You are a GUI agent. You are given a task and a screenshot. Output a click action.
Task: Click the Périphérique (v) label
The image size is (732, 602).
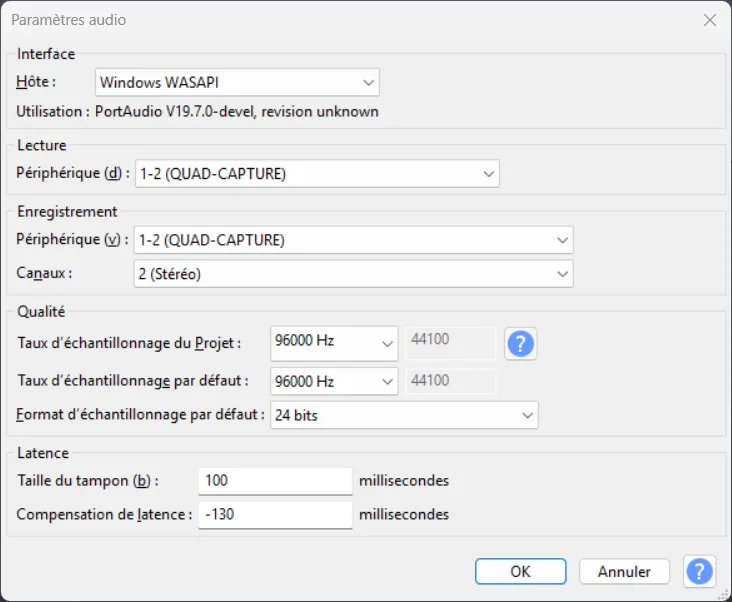click(72, 239)
